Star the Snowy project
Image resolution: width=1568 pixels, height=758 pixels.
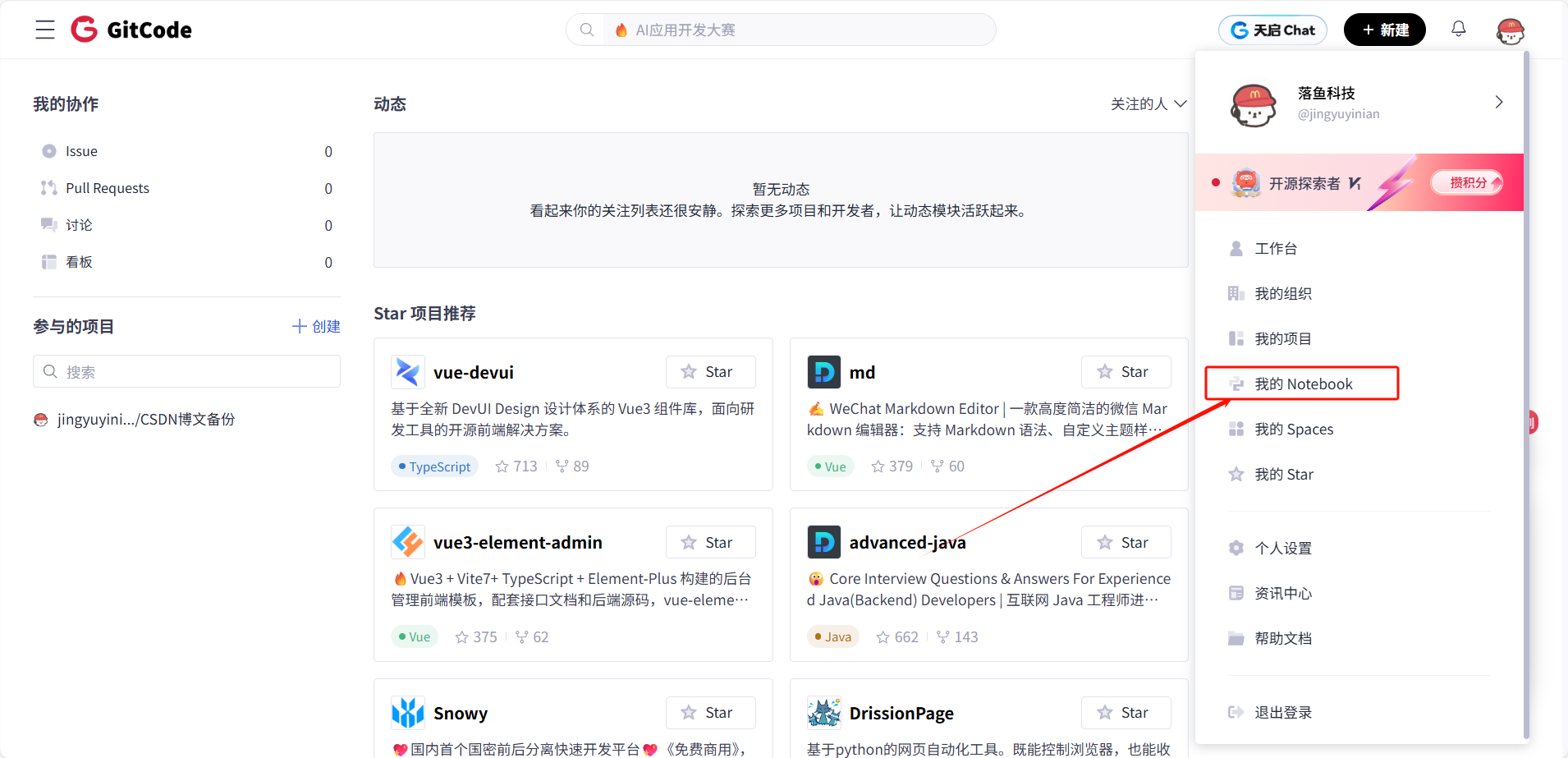point(711,713)
